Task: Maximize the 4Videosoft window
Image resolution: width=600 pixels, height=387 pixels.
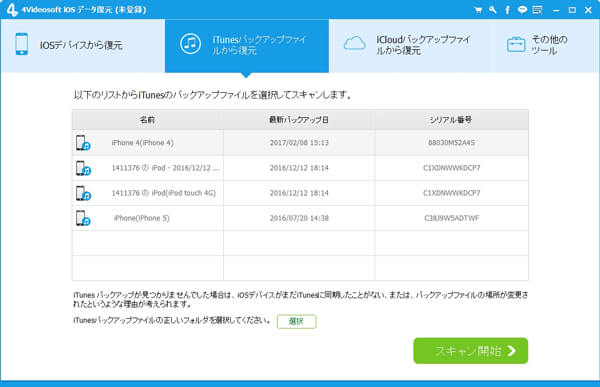Action: [x=572, y=10]
